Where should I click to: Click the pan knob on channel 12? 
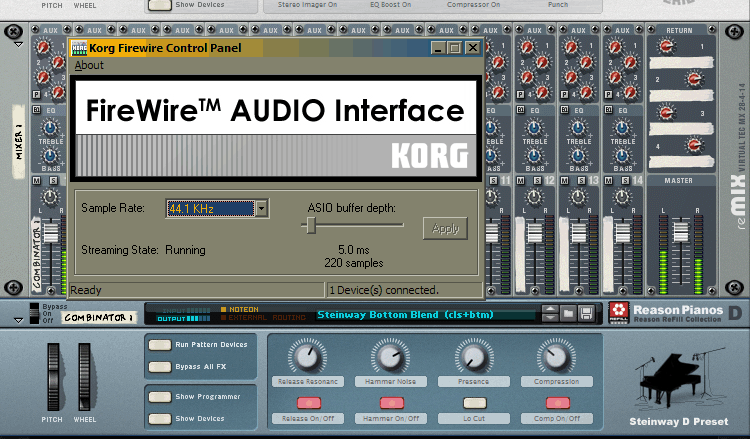tap(534, 197)
